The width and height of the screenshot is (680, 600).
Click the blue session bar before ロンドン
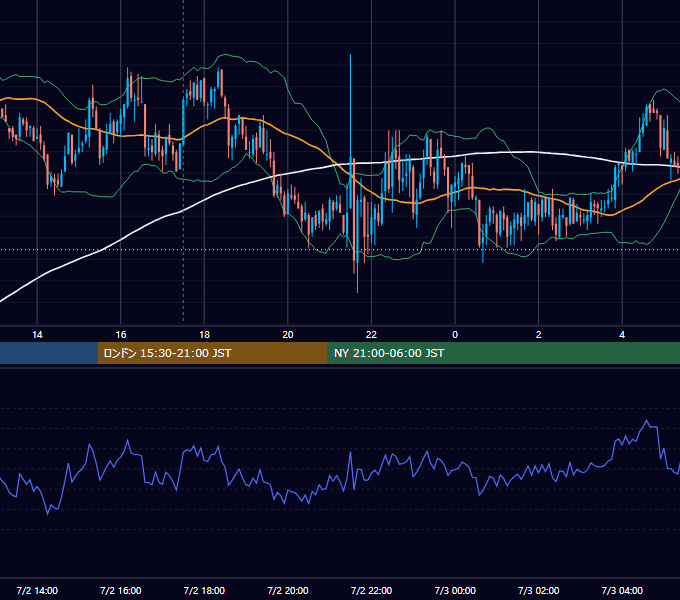[49, 353]
